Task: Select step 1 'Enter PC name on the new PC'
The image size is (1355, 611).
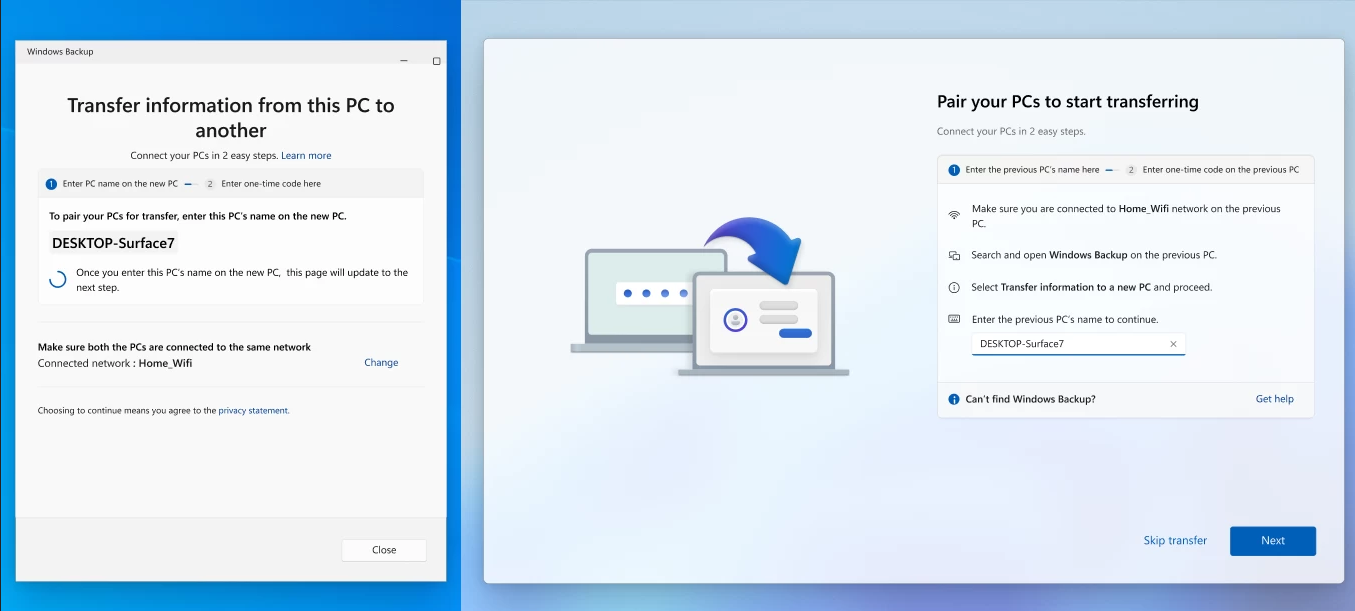Action: click(x=112, y=184)
